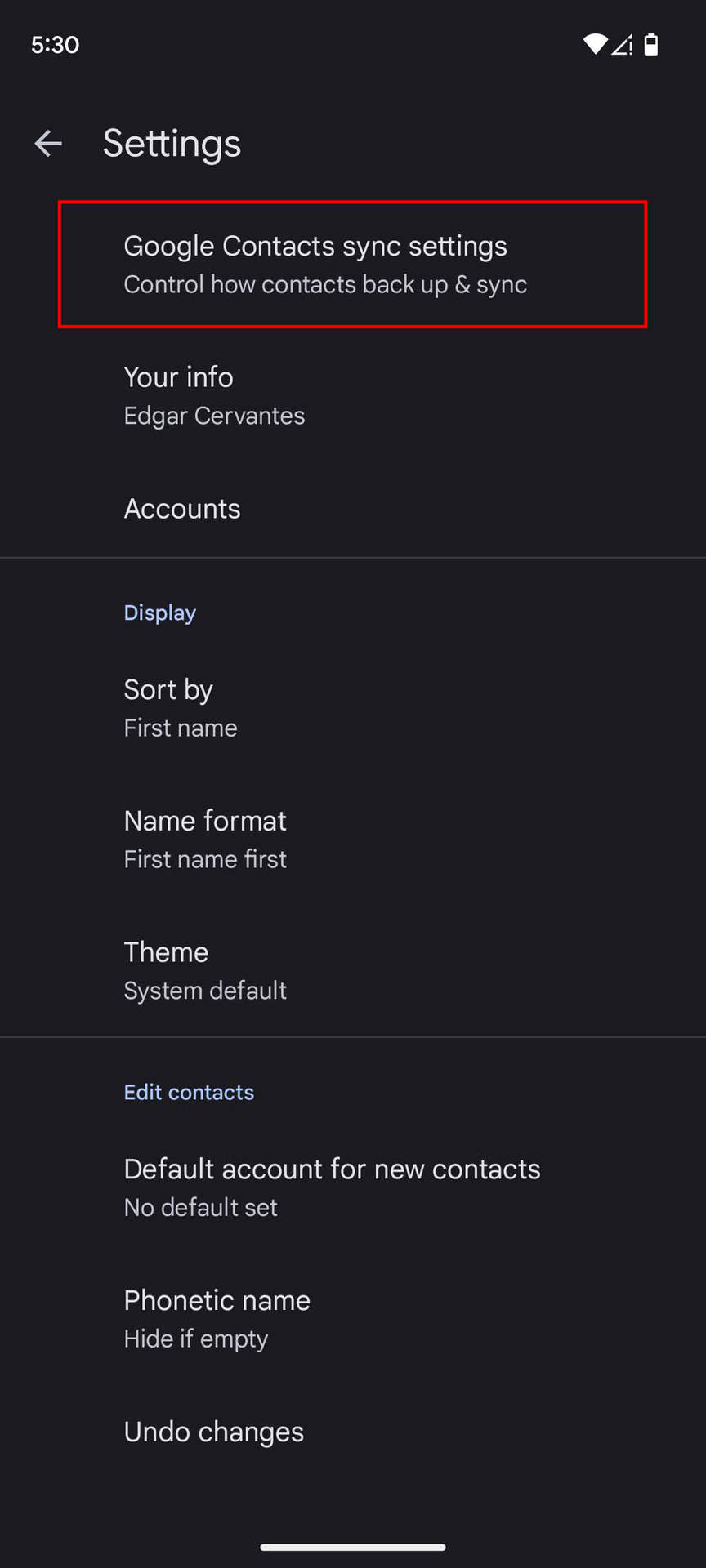Tap the "First name" sort value
This screenshot has width=706, height=1568.
point(181,728)
